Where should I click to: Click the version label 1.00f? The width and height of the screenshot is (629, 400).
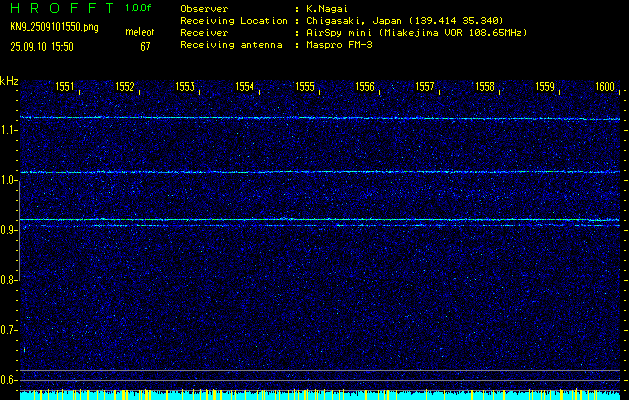tap(138, 8)
